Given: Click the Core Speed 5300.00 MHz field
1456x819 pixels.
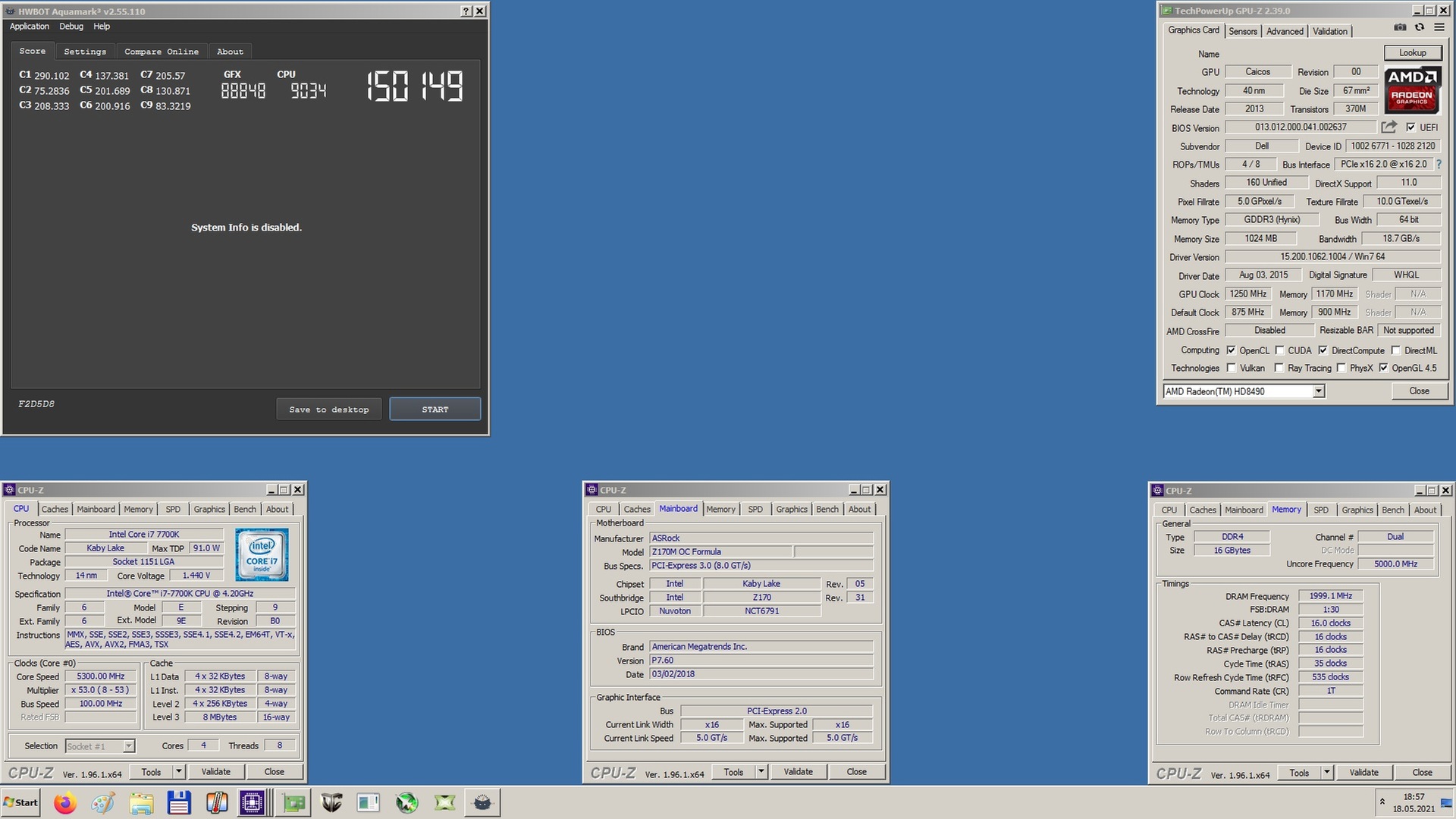Looking at the screenshot, I should coord(101,676).
